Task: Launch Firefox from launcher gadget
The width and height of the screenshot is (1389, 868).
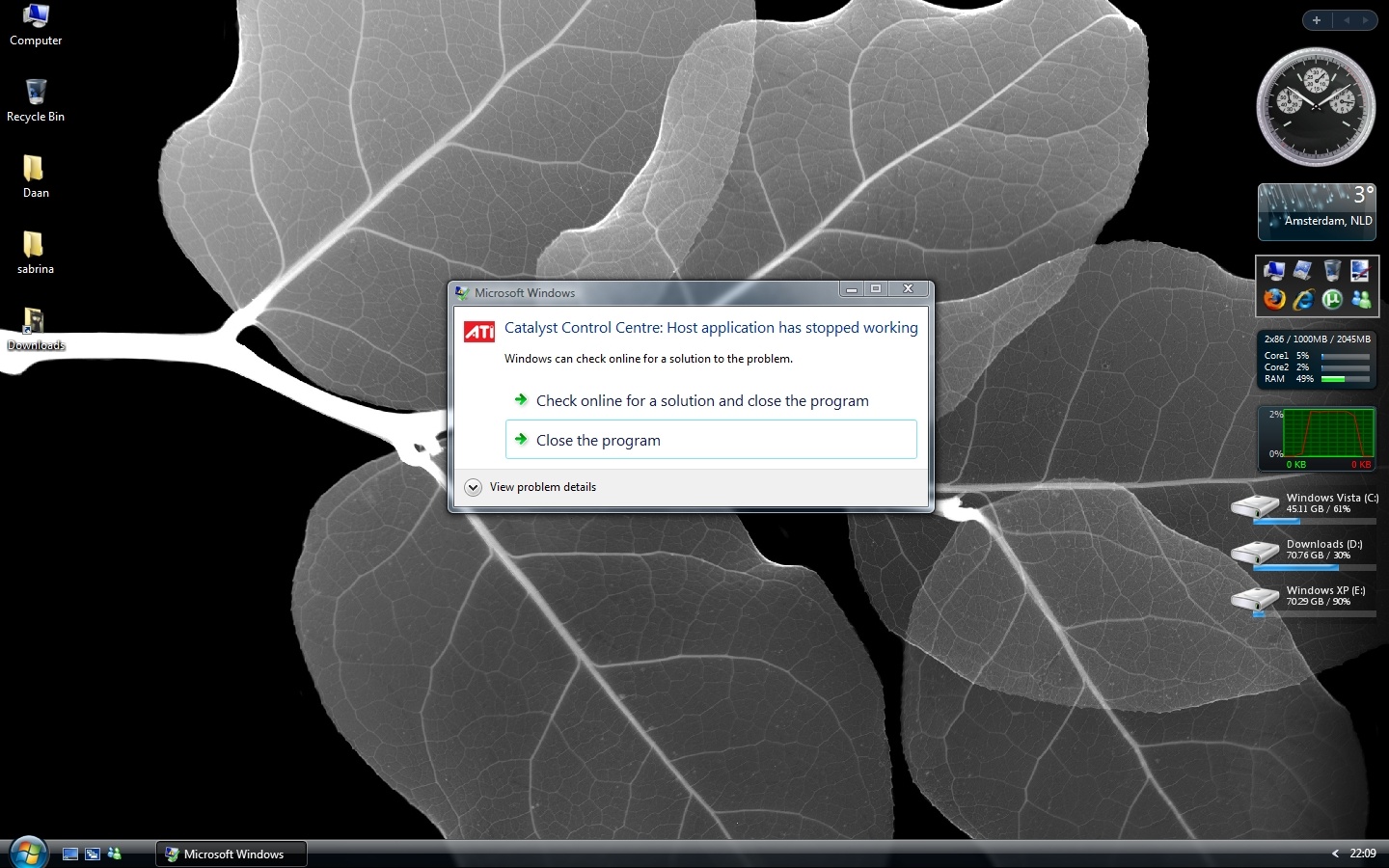Action: click(1273, 300)
